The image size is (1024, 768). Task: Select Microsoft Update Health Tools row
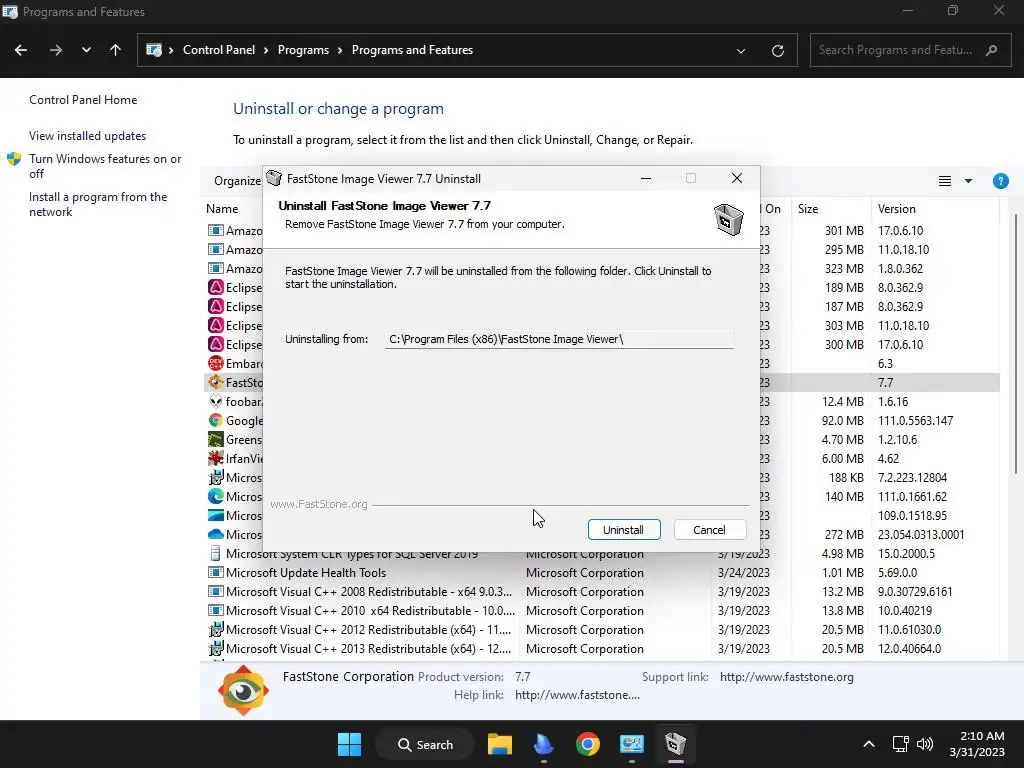tap(601, 573)
